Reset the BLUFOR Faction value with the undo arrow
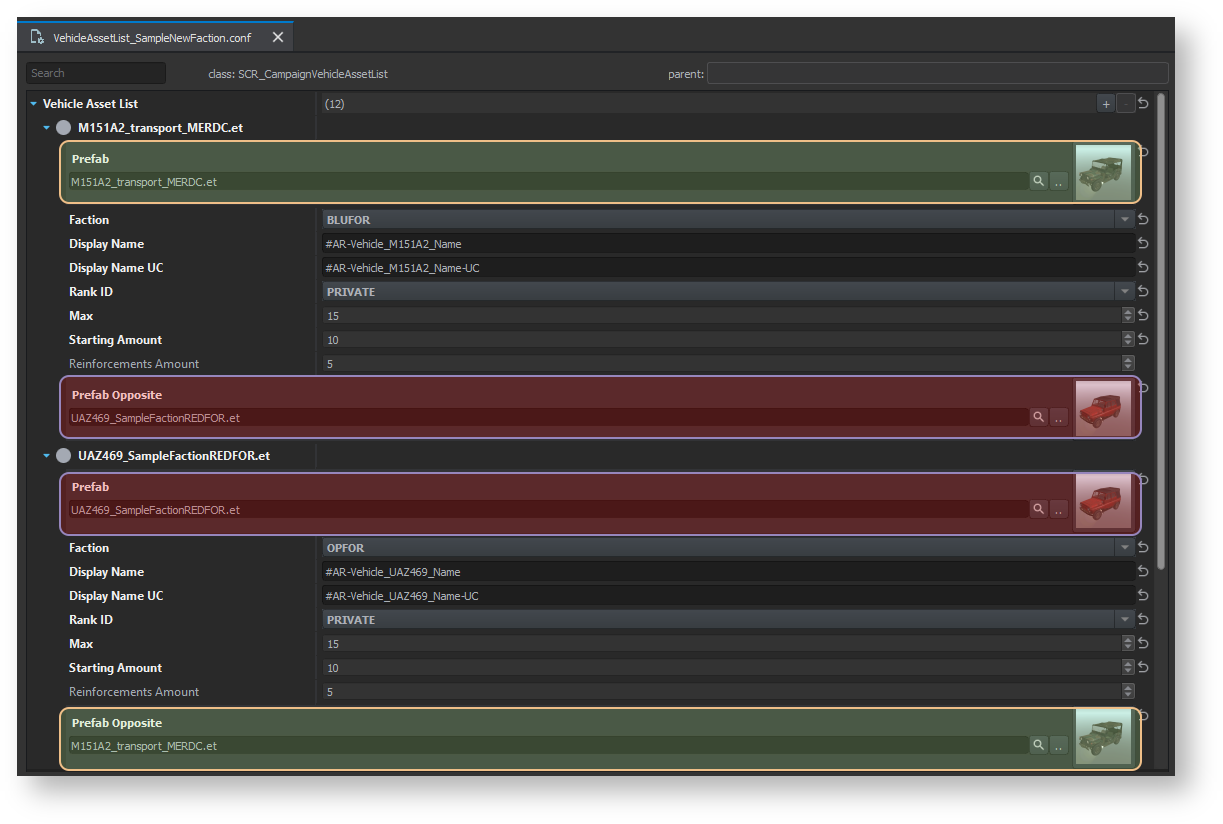 coord(1143,220)
